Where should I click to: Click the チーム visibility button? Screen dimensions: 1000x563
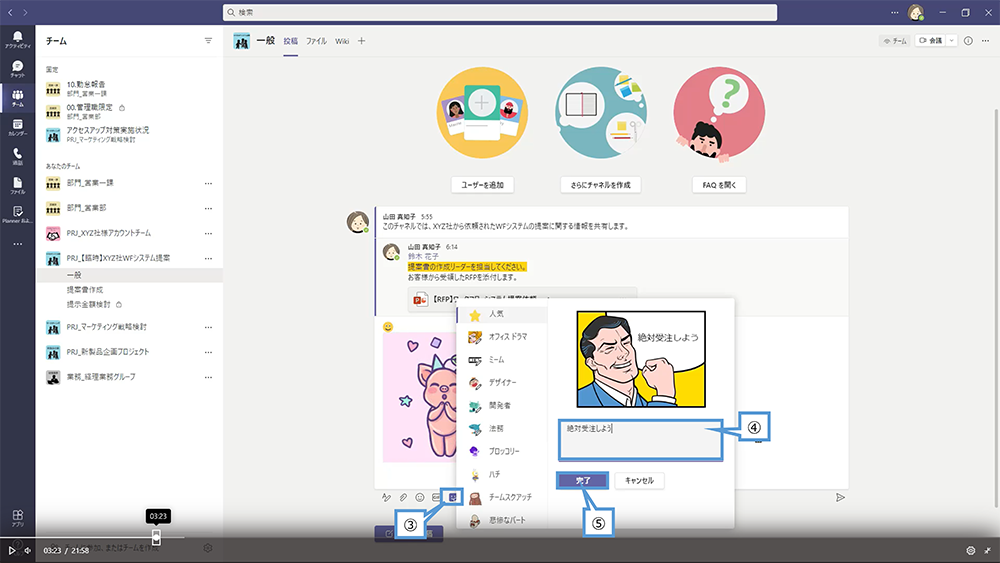coord(895,41)
